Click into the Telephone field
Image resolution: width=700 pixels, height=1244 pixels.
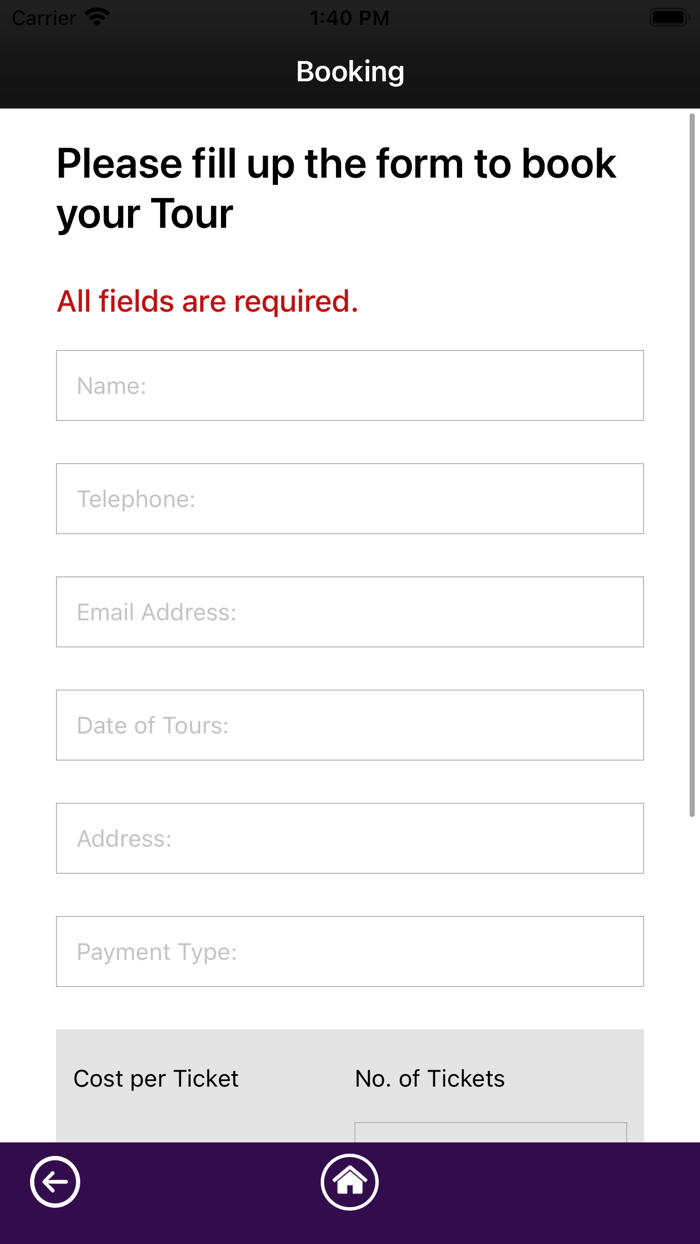(x=350, y=499)
